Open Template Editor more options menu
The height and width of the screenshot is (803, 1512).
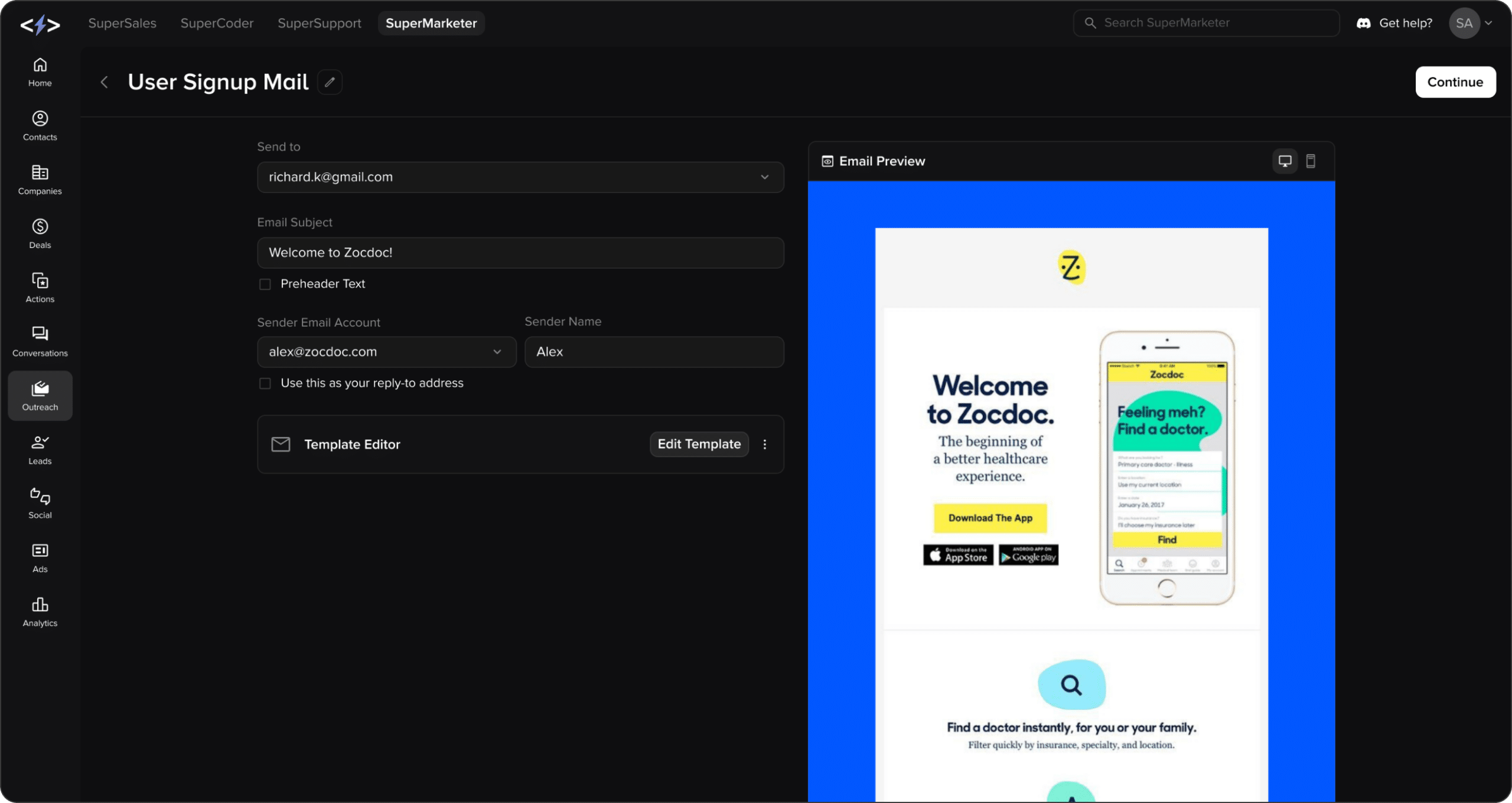[x=765, y=445]
